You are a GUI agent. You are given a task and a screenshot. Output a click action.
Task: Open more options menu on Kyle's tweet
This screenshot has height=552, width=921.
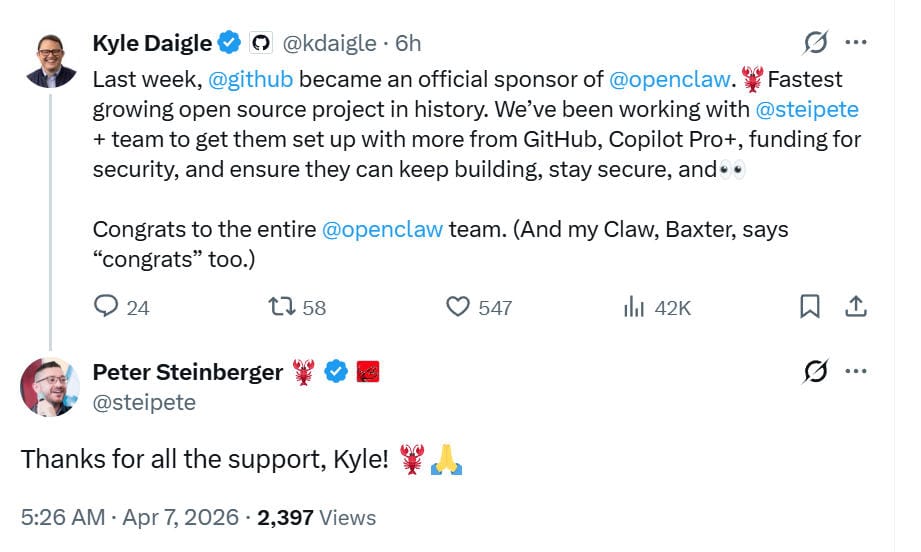[856, 42]
